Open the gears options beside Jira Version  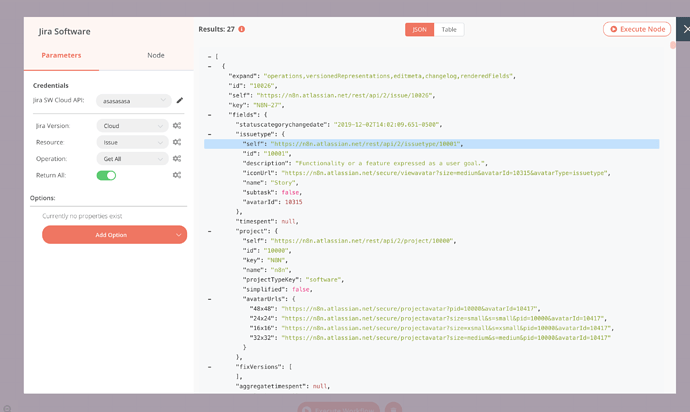click(176, 126)
